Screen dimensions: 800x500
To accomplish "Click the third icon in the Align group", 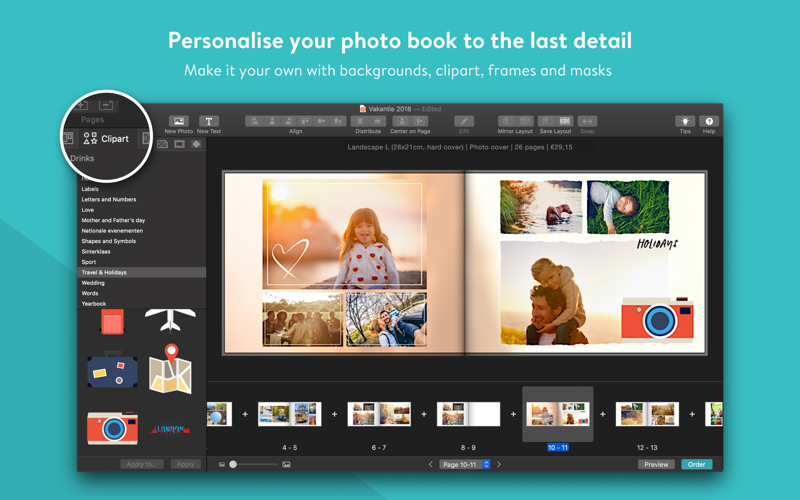I will [x=288, y=121].
